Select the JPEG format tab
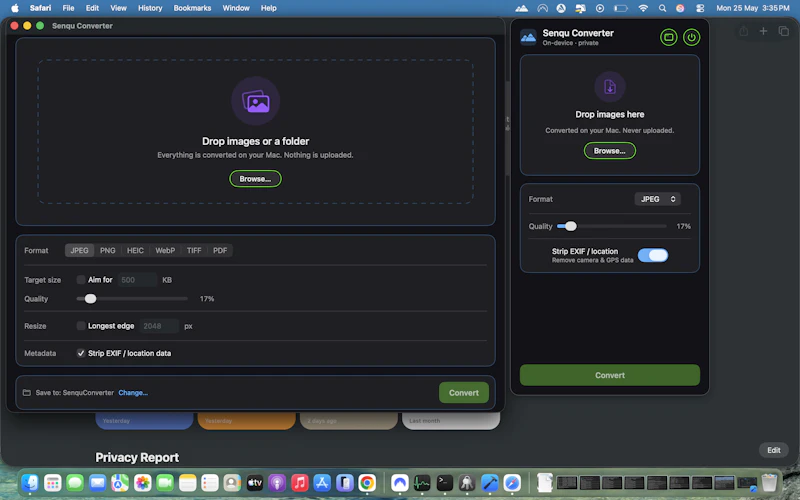This screenshot has height=500, width=800. click(x=79, y=251)
